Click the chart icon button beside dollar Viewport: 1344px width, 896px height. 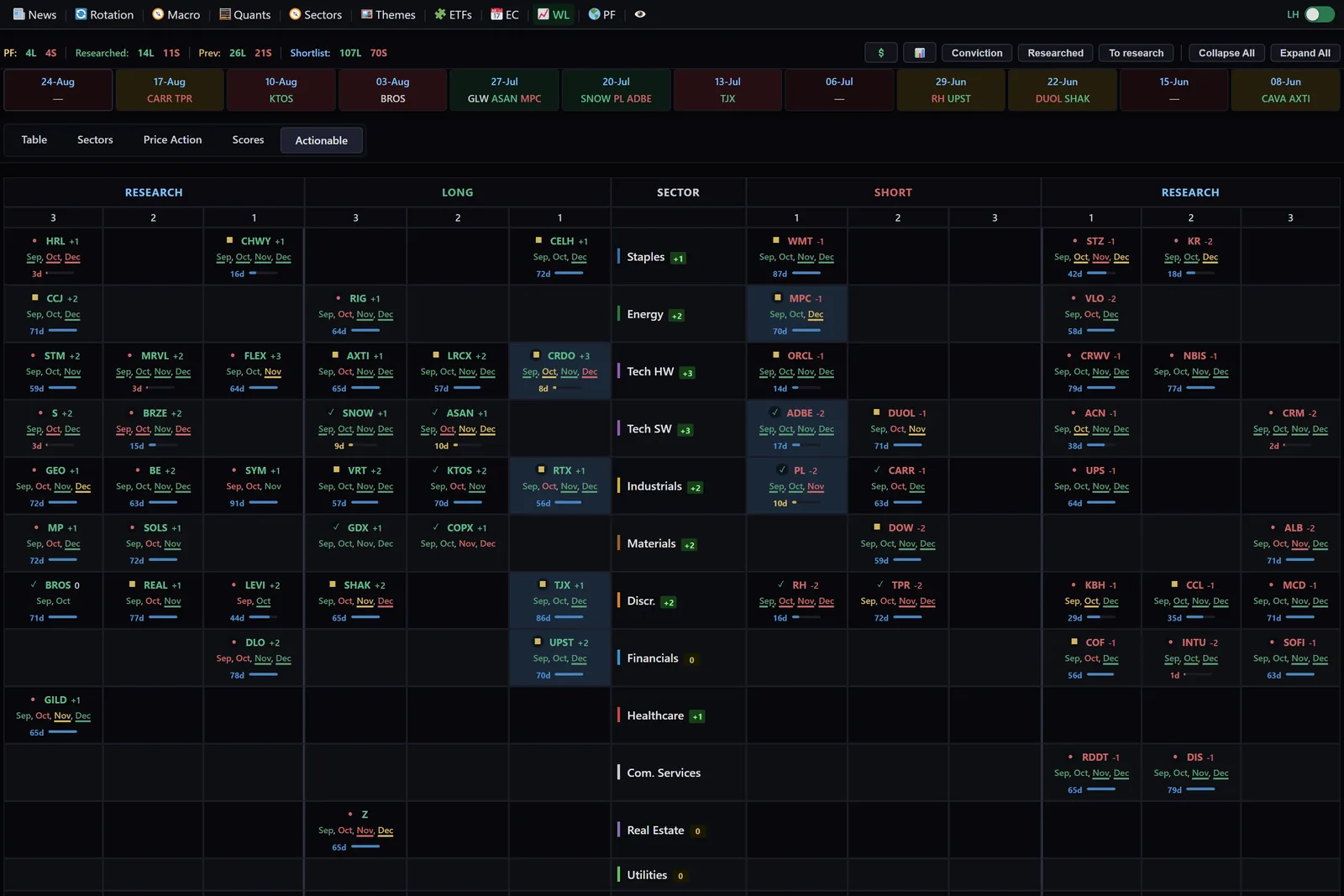coord(920,53)
